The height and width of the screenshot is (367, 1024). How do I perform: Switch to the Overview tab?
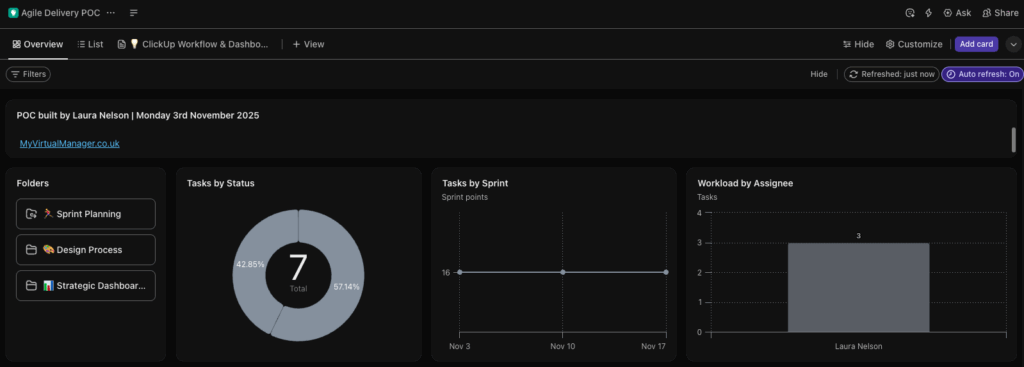(x=38, y=44)
